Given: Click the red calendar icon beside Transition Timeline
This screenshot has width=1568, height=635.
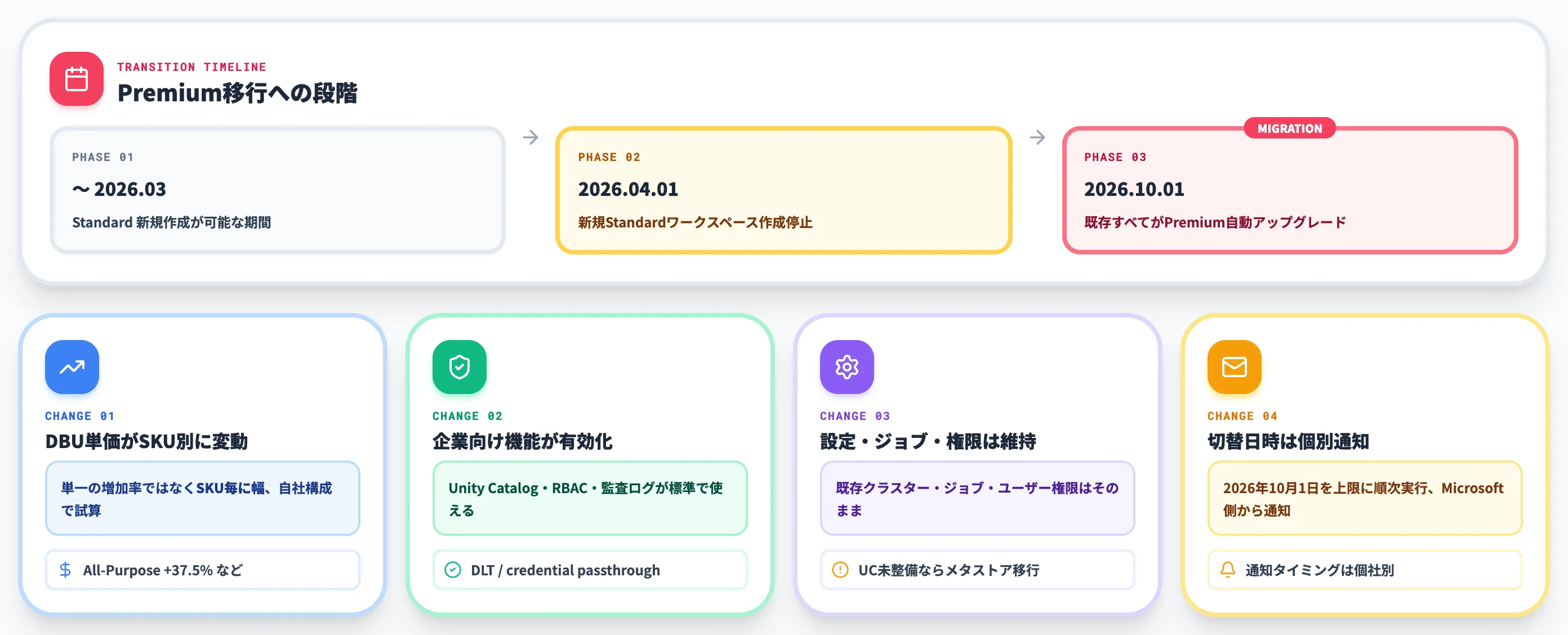Looking at the screenshot, I should point(76,78).
